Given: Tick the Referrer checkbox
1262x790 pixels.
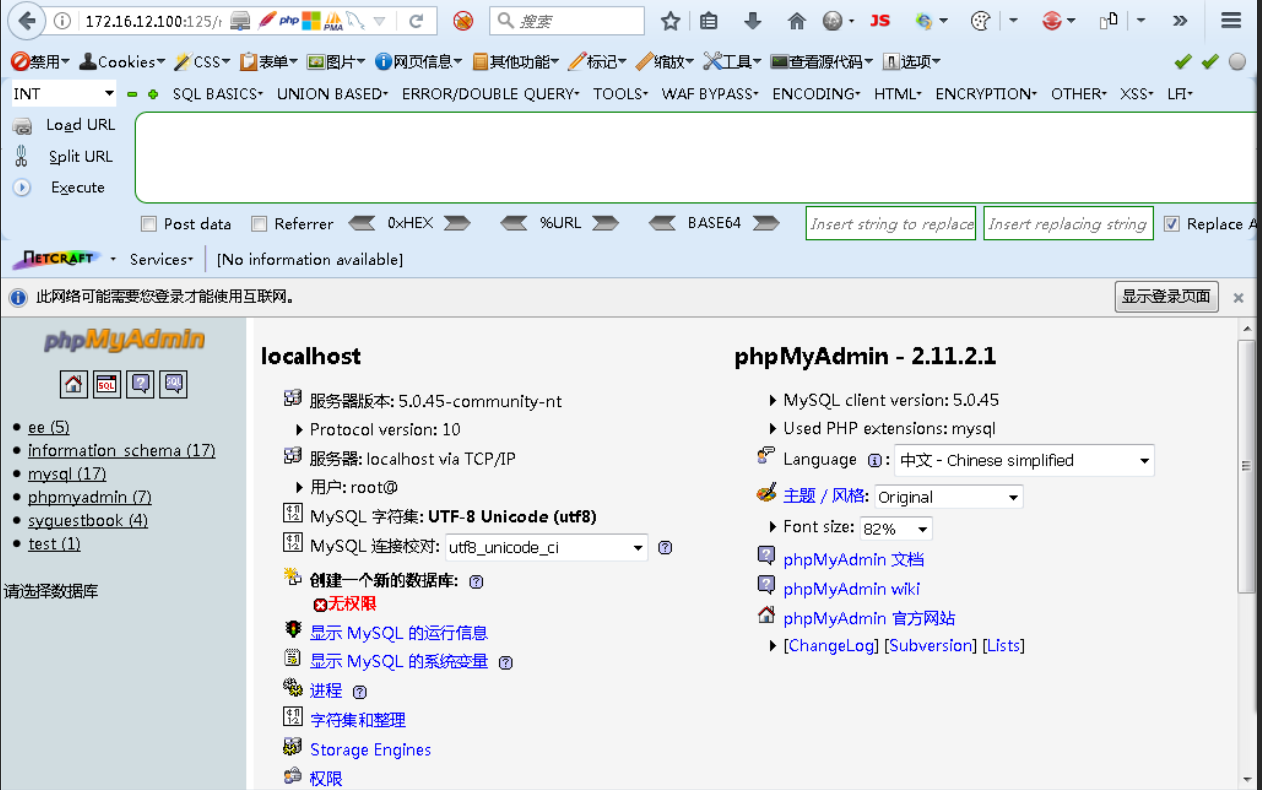Looking at the screenshot, I should click(259, 224).
